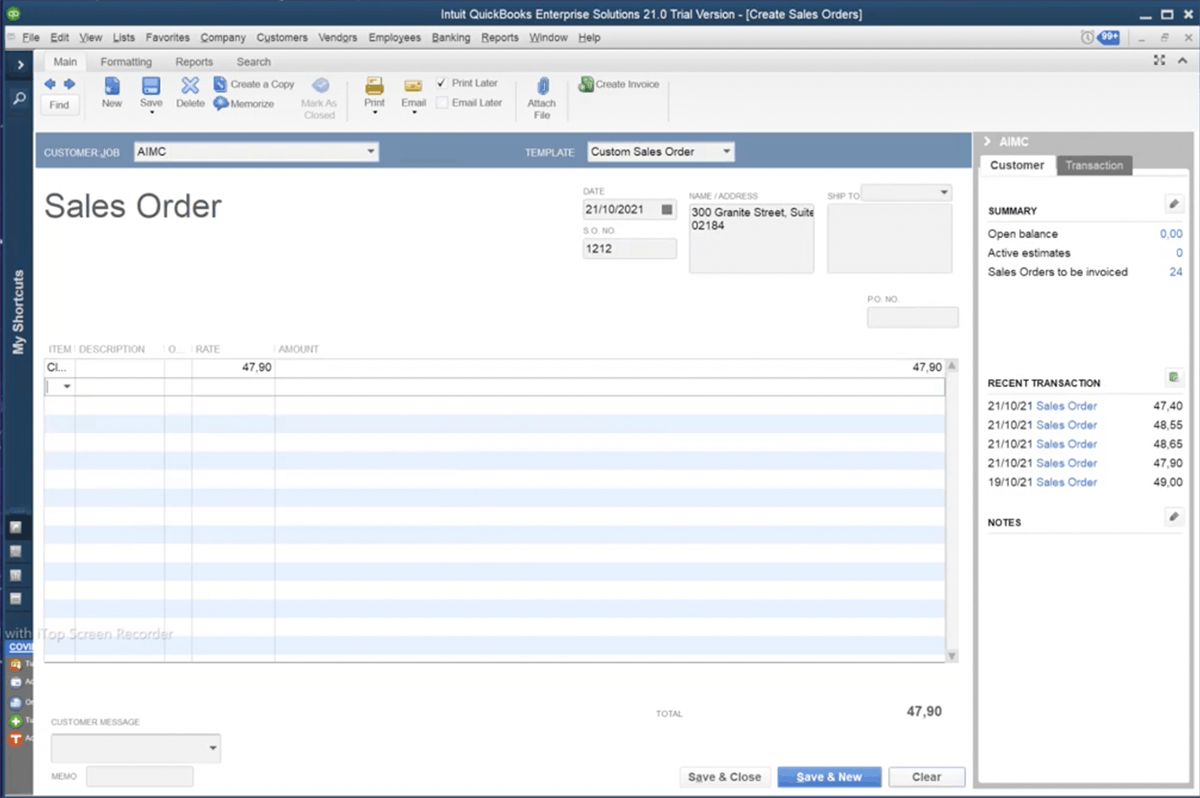
Task: Open the Edit menu
Action: 60,38
